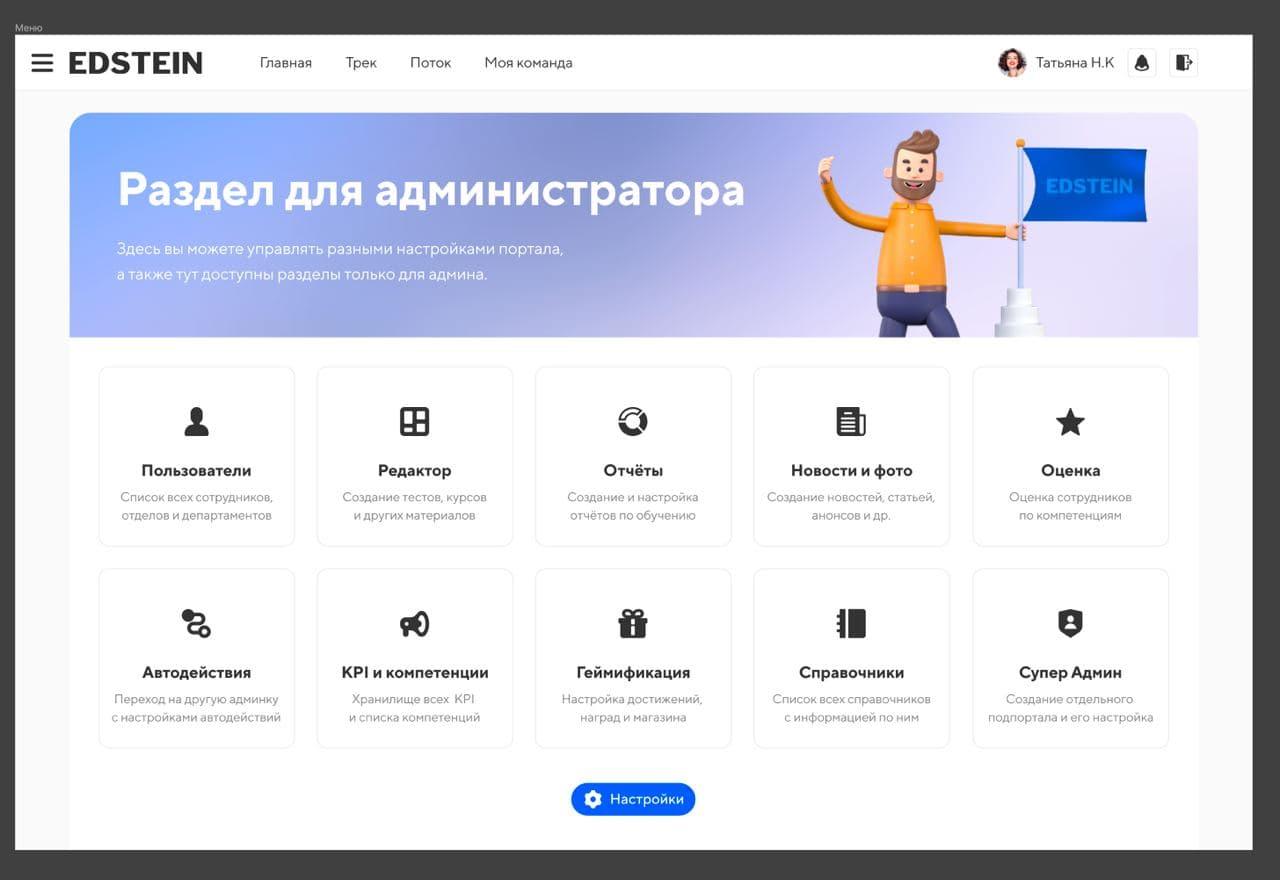The width and height of the screenshot is (1280, 880).
Task: Click the Геймификация gift box icon
Action: coord(632,624)
